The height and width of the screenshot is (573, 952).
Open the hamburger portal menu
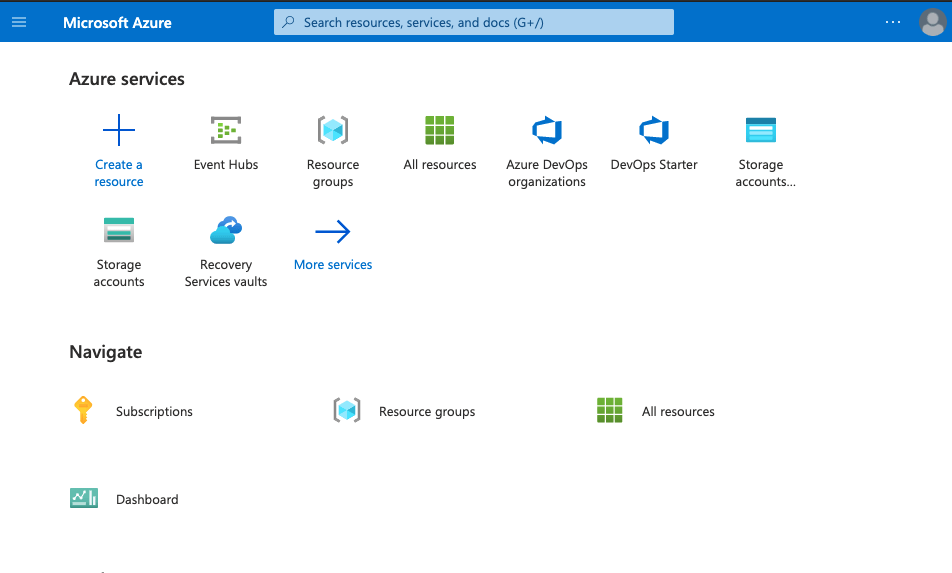(19, 22)
